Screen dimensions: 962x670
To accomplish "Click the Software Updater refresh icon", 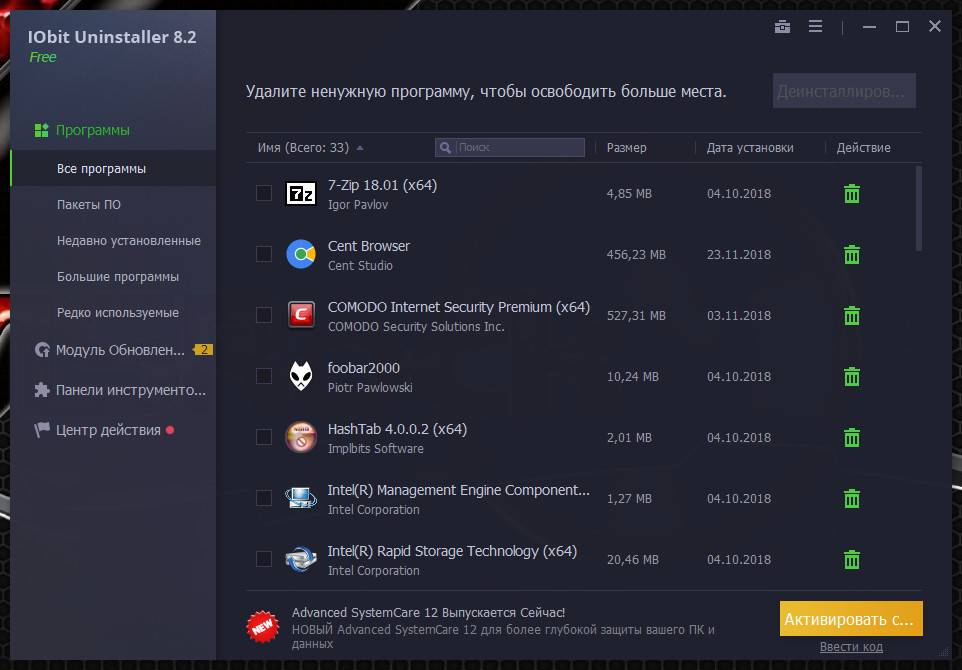I will click(42, 350).
